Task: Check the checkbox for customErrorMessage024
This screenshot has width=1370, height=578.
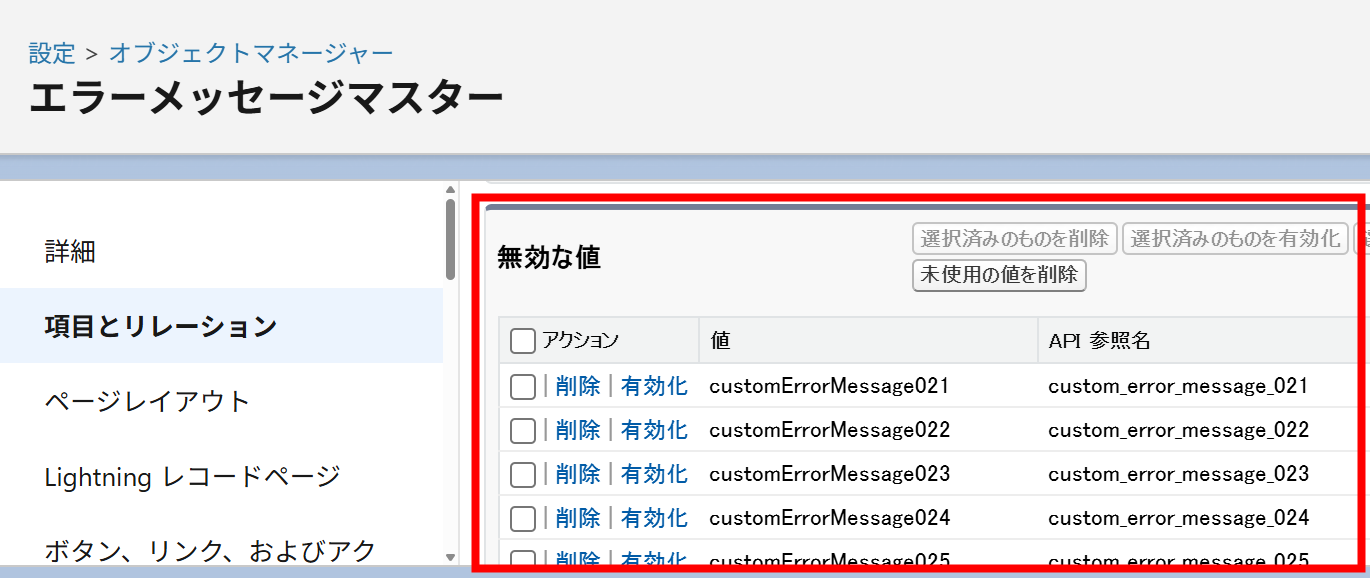Action: coord(521,517)
